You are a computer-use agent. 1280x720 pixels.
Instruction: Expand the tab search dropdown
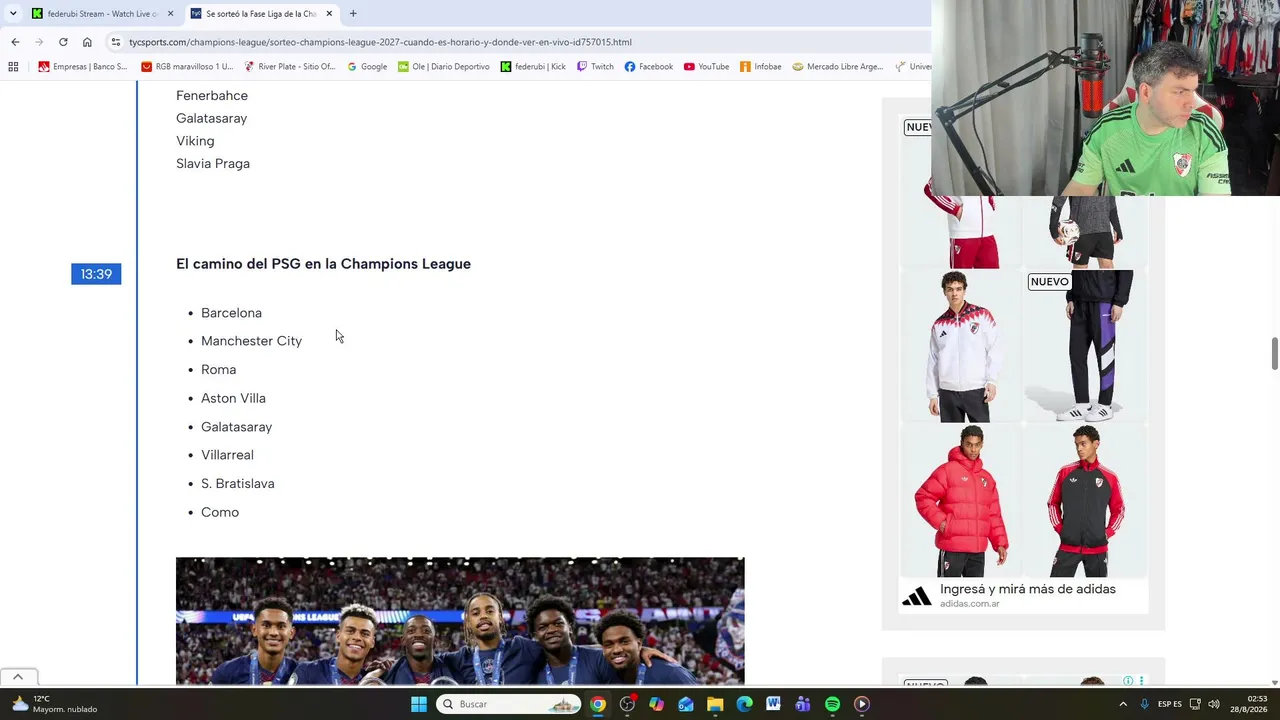click(x=13, y=14)
